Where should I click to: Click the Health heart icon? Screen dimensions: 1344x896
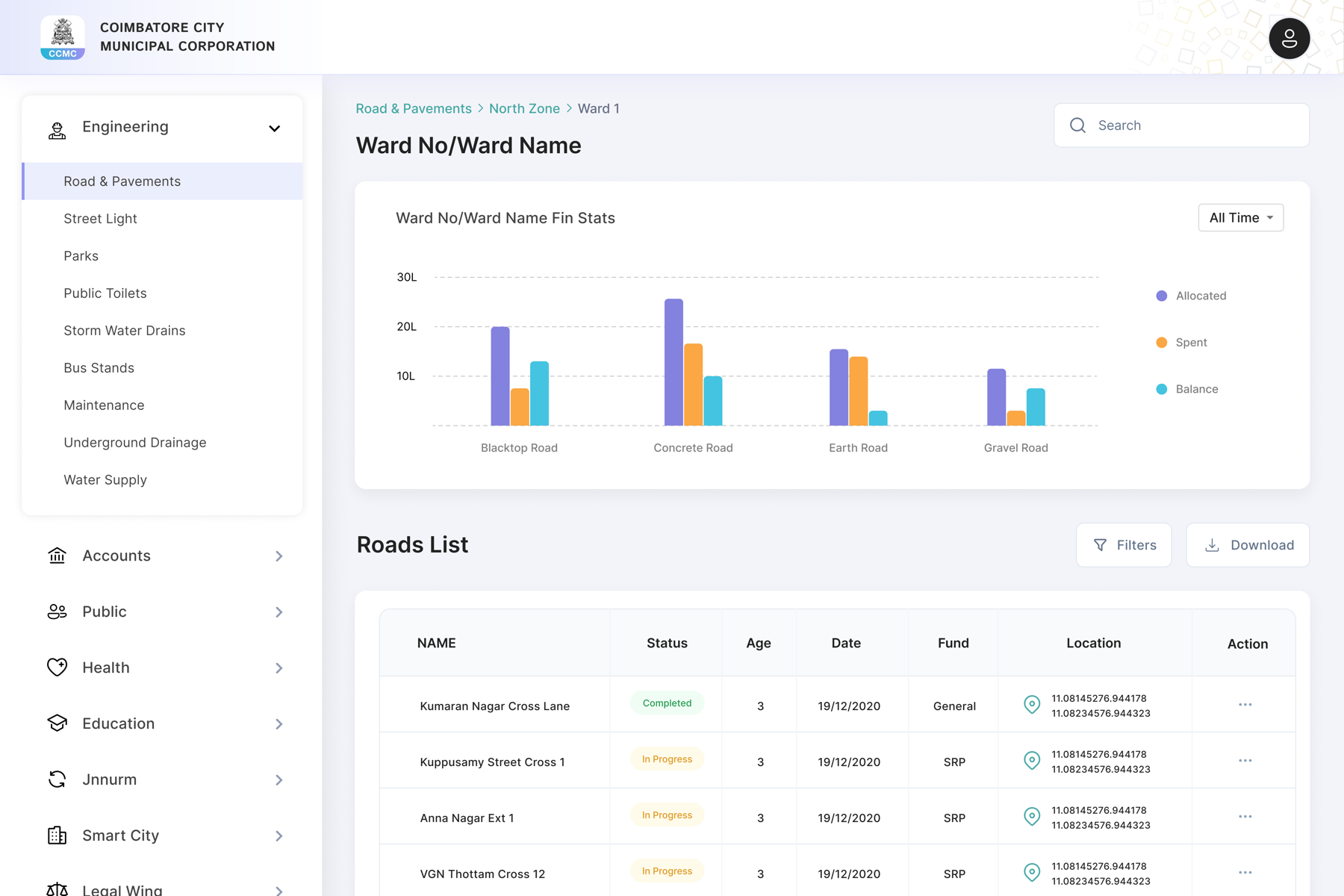click(x=57, y=667)
